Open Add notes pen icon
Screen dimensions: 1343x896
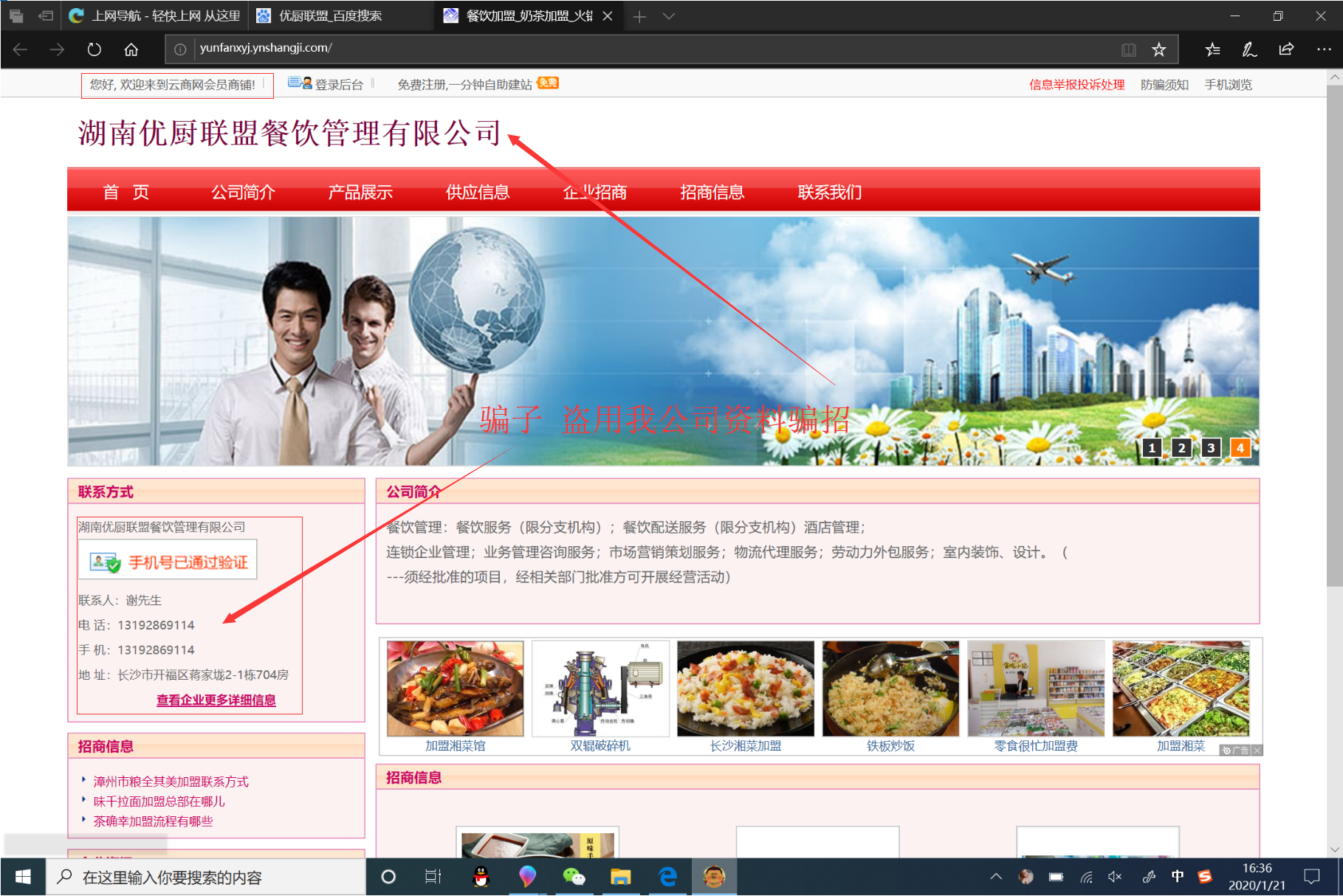coord(1249,49)
